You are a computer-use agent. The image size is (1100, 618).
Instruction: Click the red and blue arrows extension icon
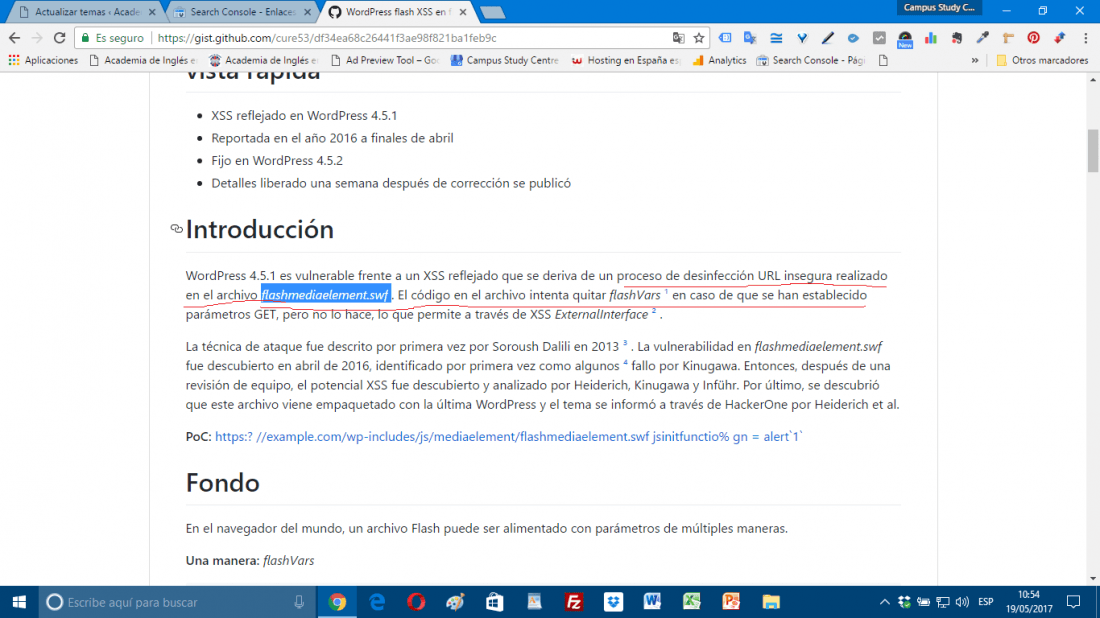(x=1059, y=38)
